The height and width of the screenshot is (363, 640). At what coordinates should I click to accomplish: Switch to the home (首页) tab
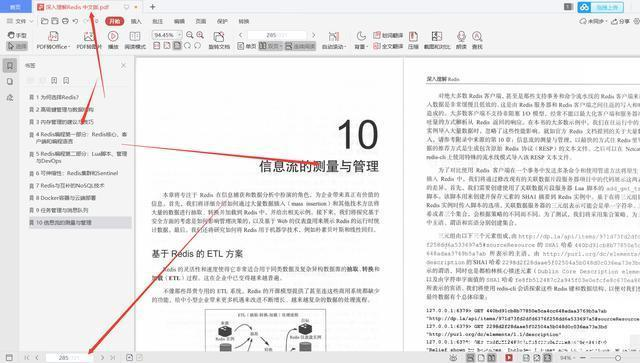16,7
